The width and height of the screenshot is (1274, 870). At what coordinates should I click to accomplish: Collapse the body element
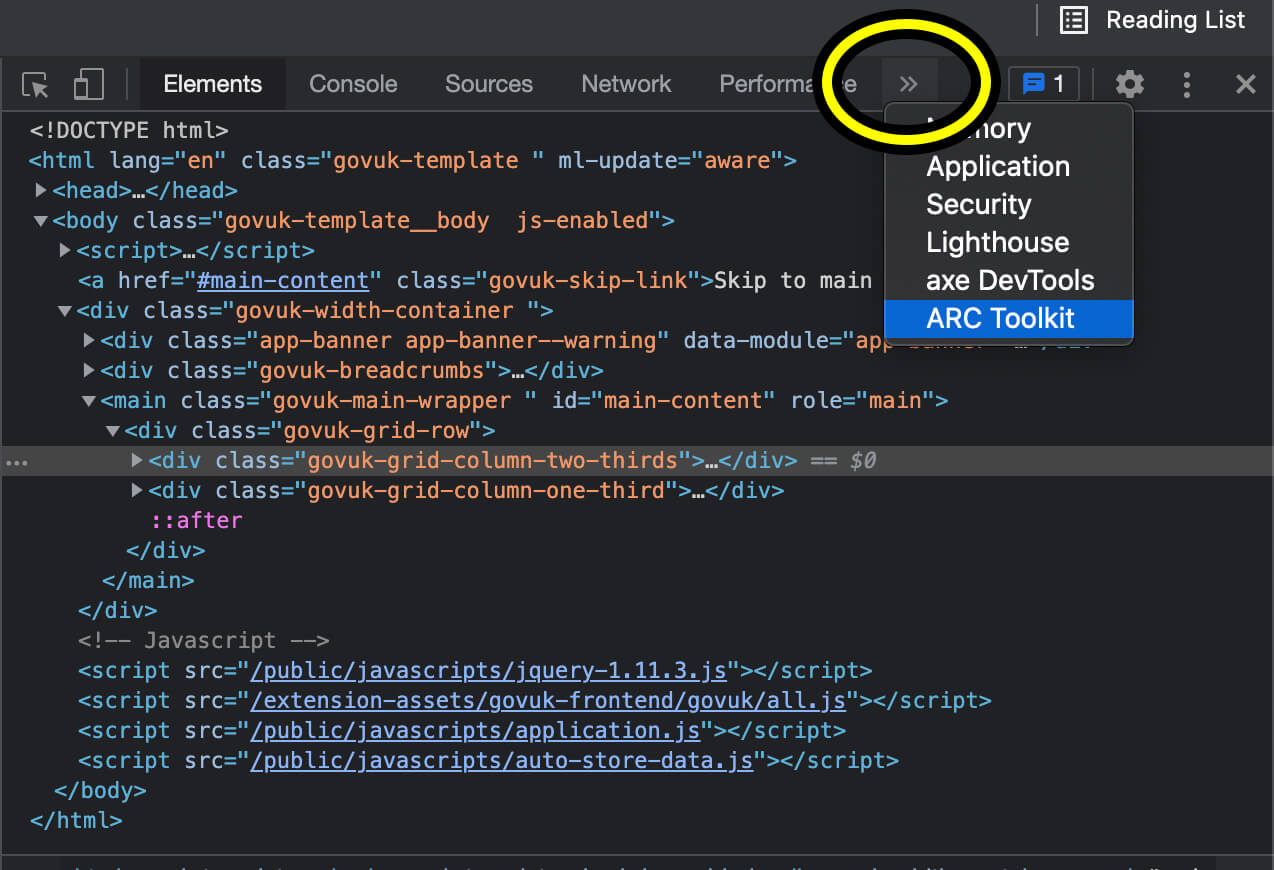coord(40,220)
